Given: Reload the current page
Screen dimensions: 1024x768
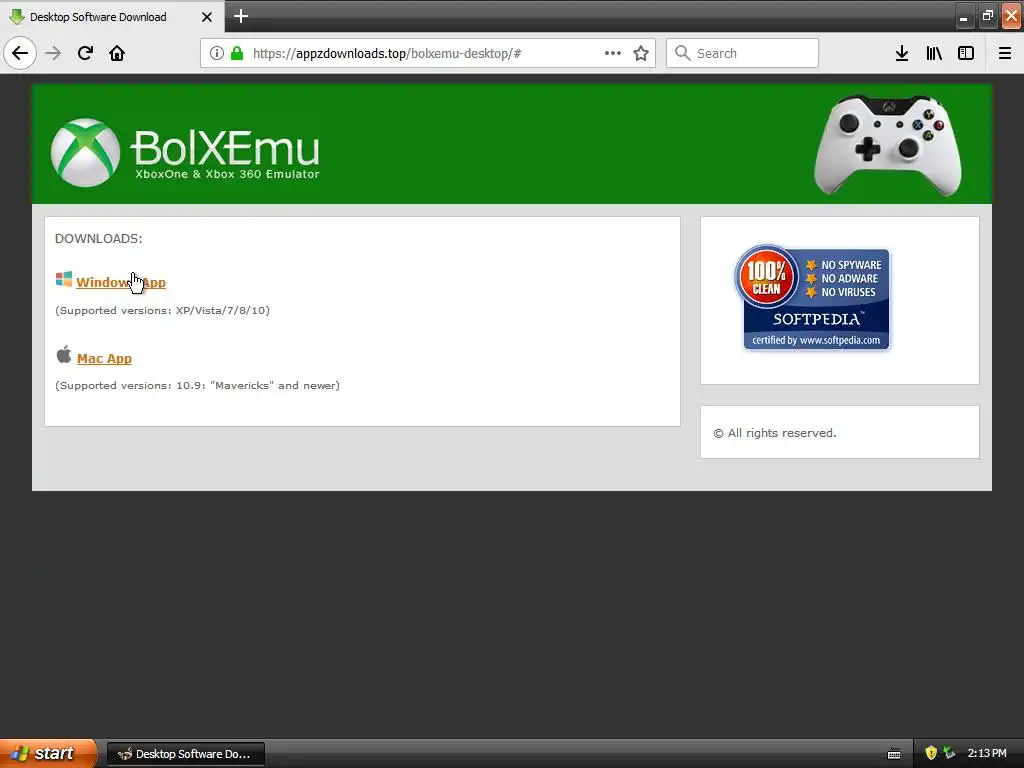Looking at the screenshot, I should pos(85,53).
